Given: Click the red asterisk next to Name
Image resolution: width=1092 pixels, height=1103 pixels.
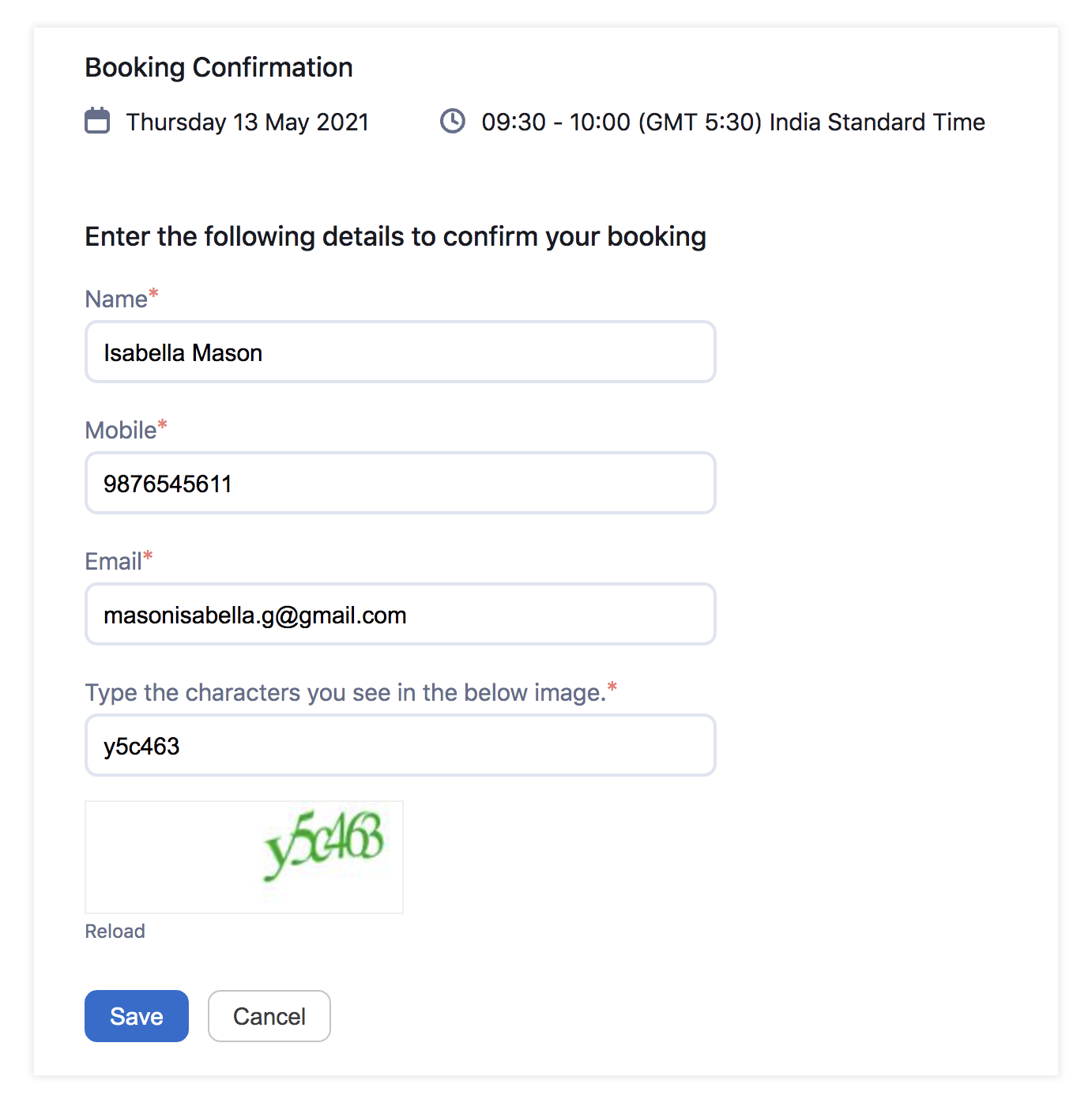Looking at the screenshot, I should pyautogui.click(x=154, y=294).
